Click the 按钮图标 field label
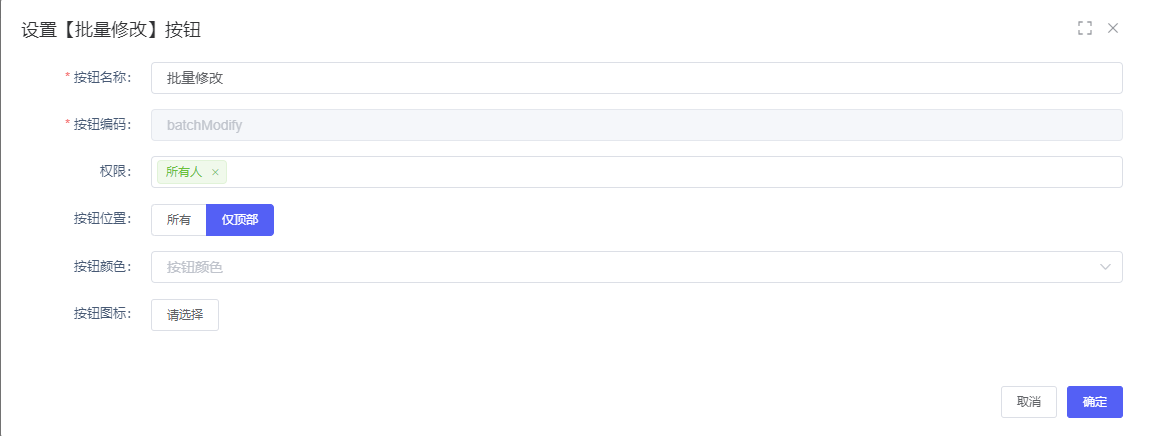The height and width of the screenshot is (436, 1152). 102,314
